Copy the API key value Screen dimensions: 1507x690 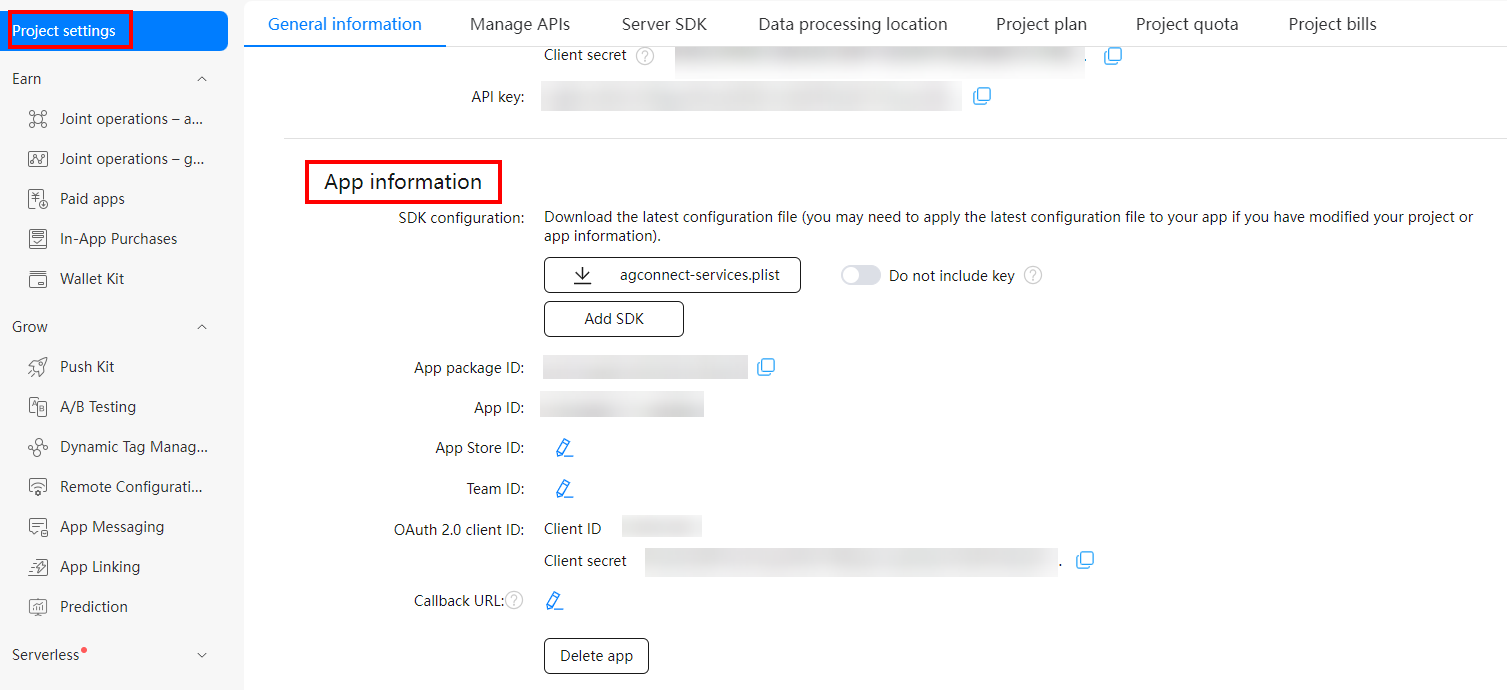pos(982,95)
